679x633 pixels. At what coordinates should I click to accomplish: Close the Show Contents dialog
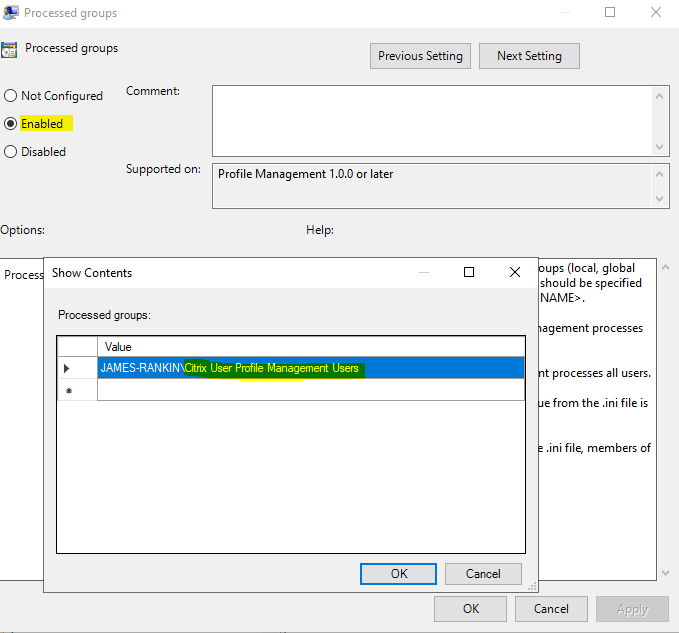[x=514, y=272]
